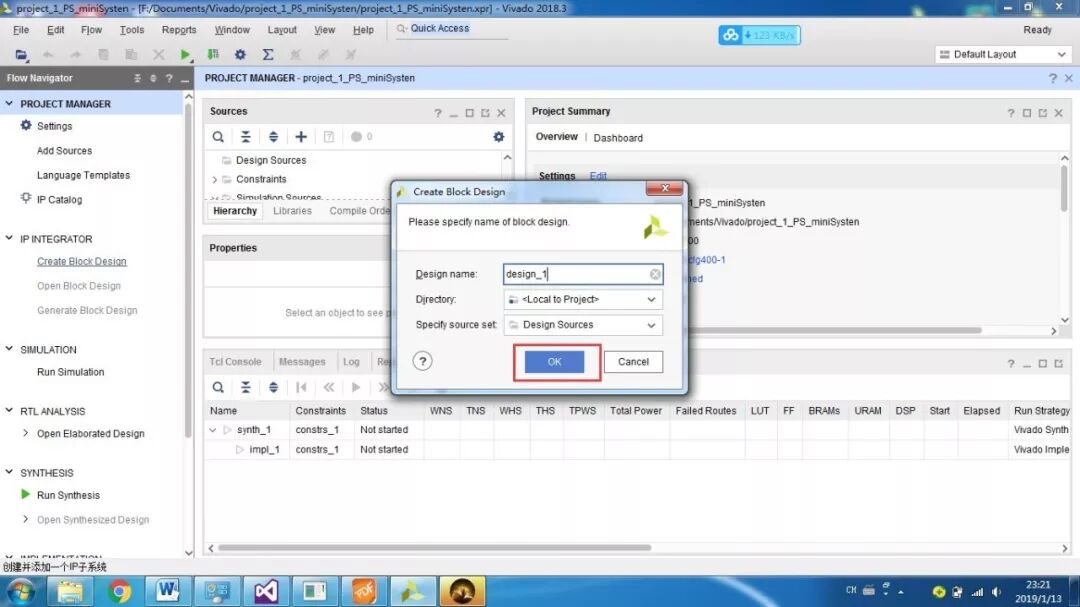Add sources using plus icon
Image resolution: width=1080 pixels, height=607 pixels.
coord(301,137)
